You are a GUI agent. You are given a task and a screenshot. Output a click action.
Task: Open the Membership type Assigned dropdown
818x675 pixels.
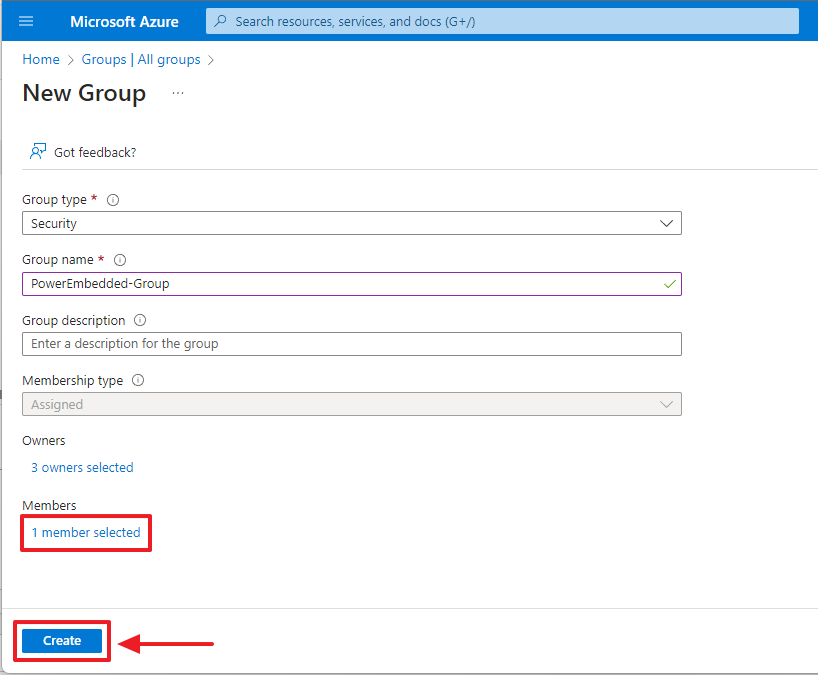350,405
